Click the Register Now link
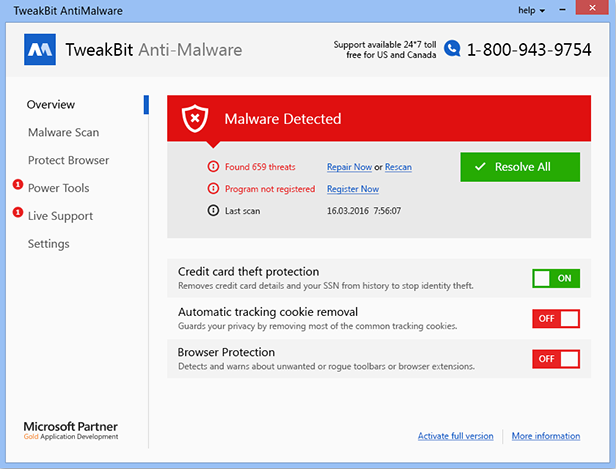The image size is (616, 469). click(353, 189)
